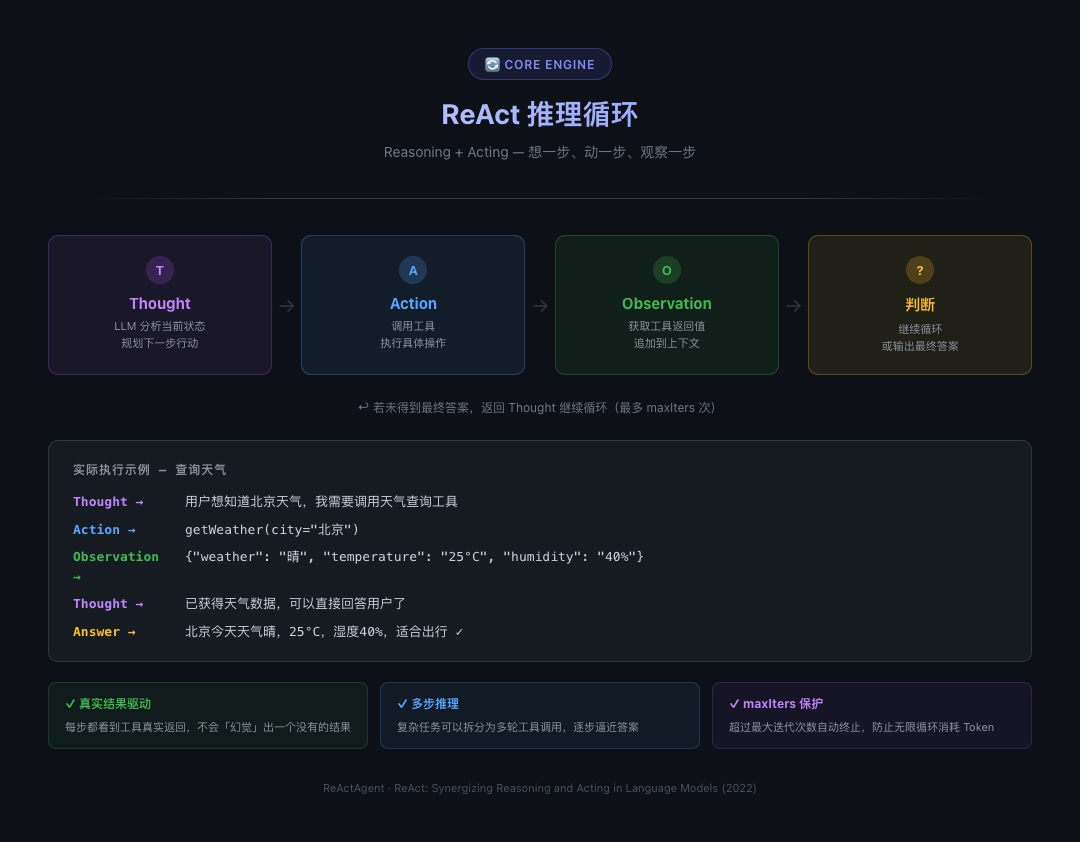The width and height of the screenshot is (1080, 842).
Task: Click the second Thought → label
Action: [108, 604]
